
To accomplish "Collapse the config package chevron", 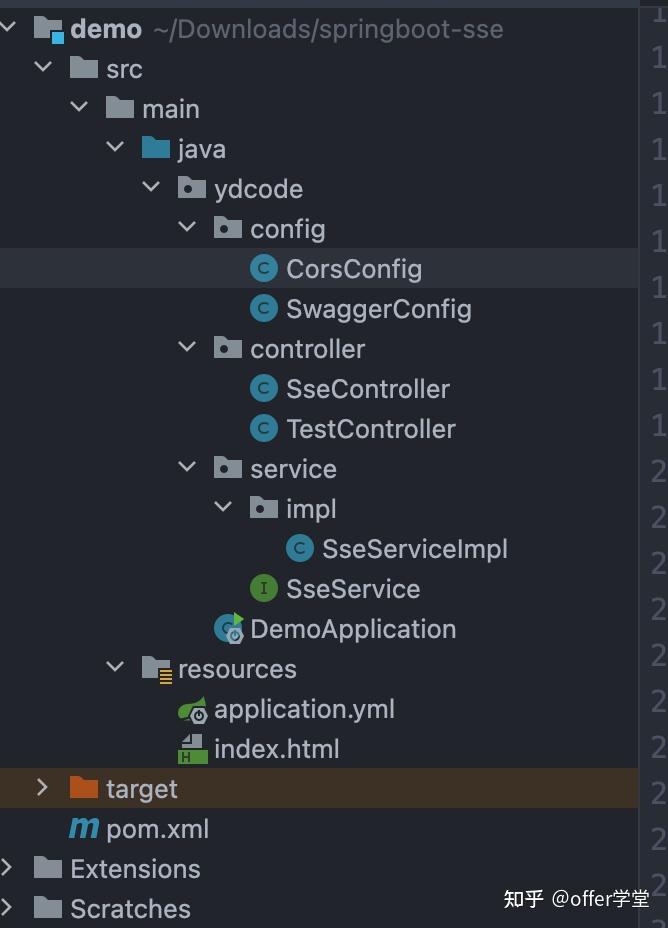I will tap(186, 228).
